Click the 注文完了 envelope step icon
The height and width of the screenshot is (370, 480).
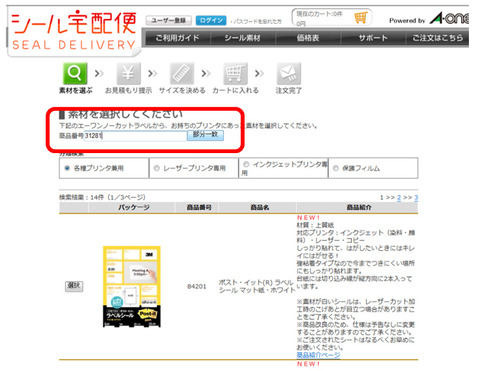coord(289,73)
